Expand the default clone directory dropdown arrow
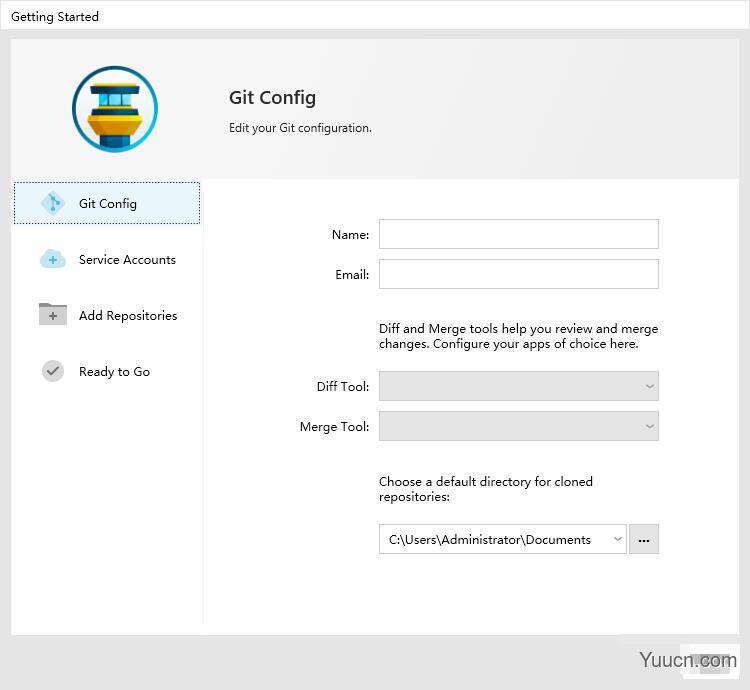This screenshot has height=690, width=750. point(617,539)
